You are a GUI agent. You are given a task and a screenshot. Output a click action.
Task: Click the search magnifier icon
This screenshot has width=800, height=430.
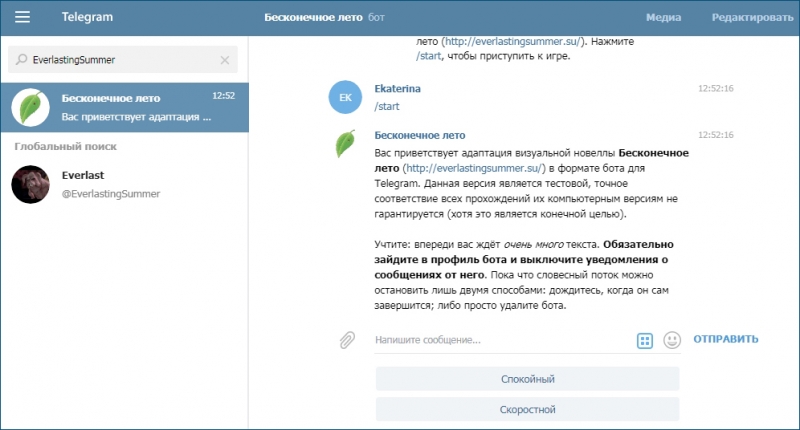[x=21, y=60]
